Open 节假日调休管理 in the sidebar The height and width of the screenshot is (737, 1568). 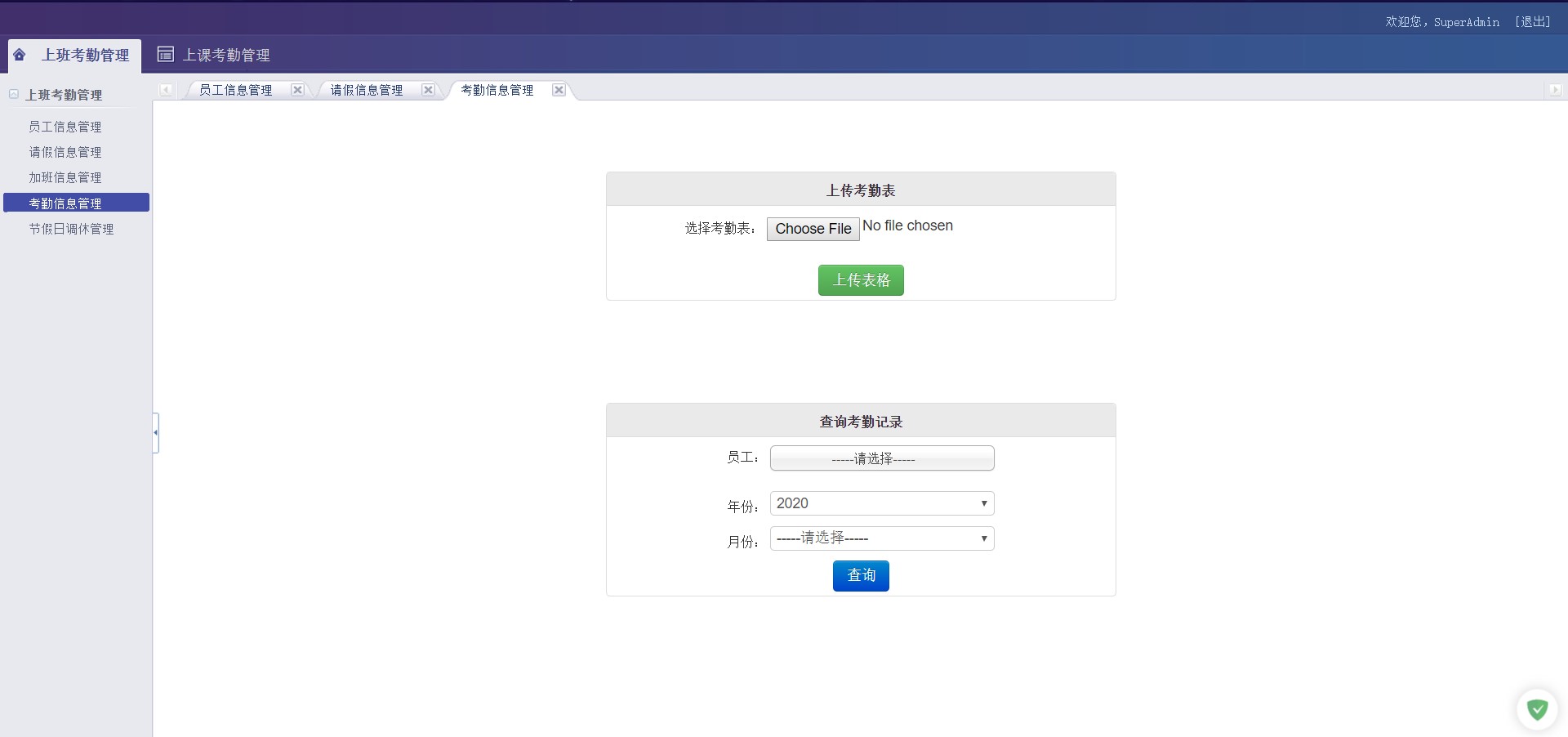(71, 229)
